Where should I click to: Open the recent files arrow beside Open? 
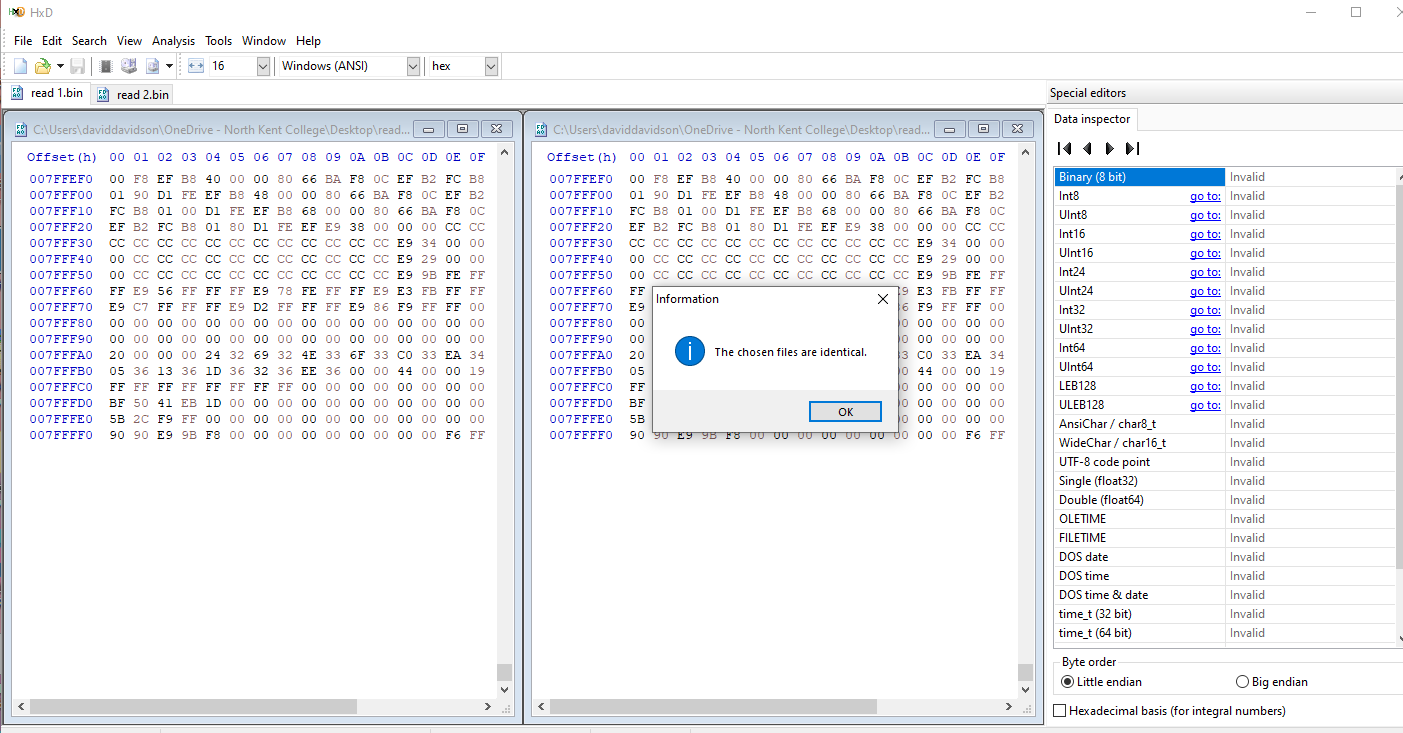click(60, 66)
